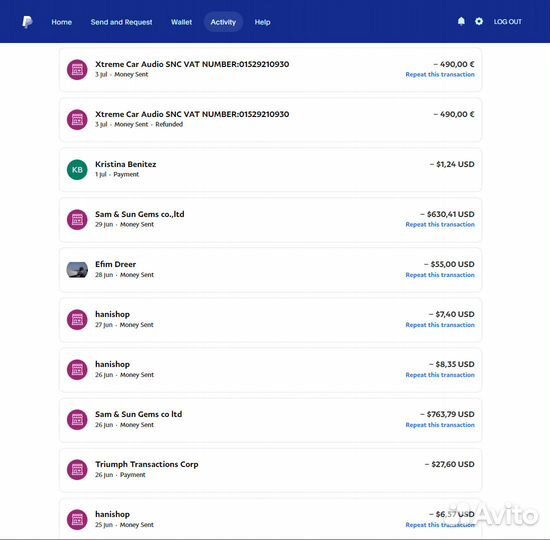Click '29 Jun · Money Sent' details

click(124, 224)
